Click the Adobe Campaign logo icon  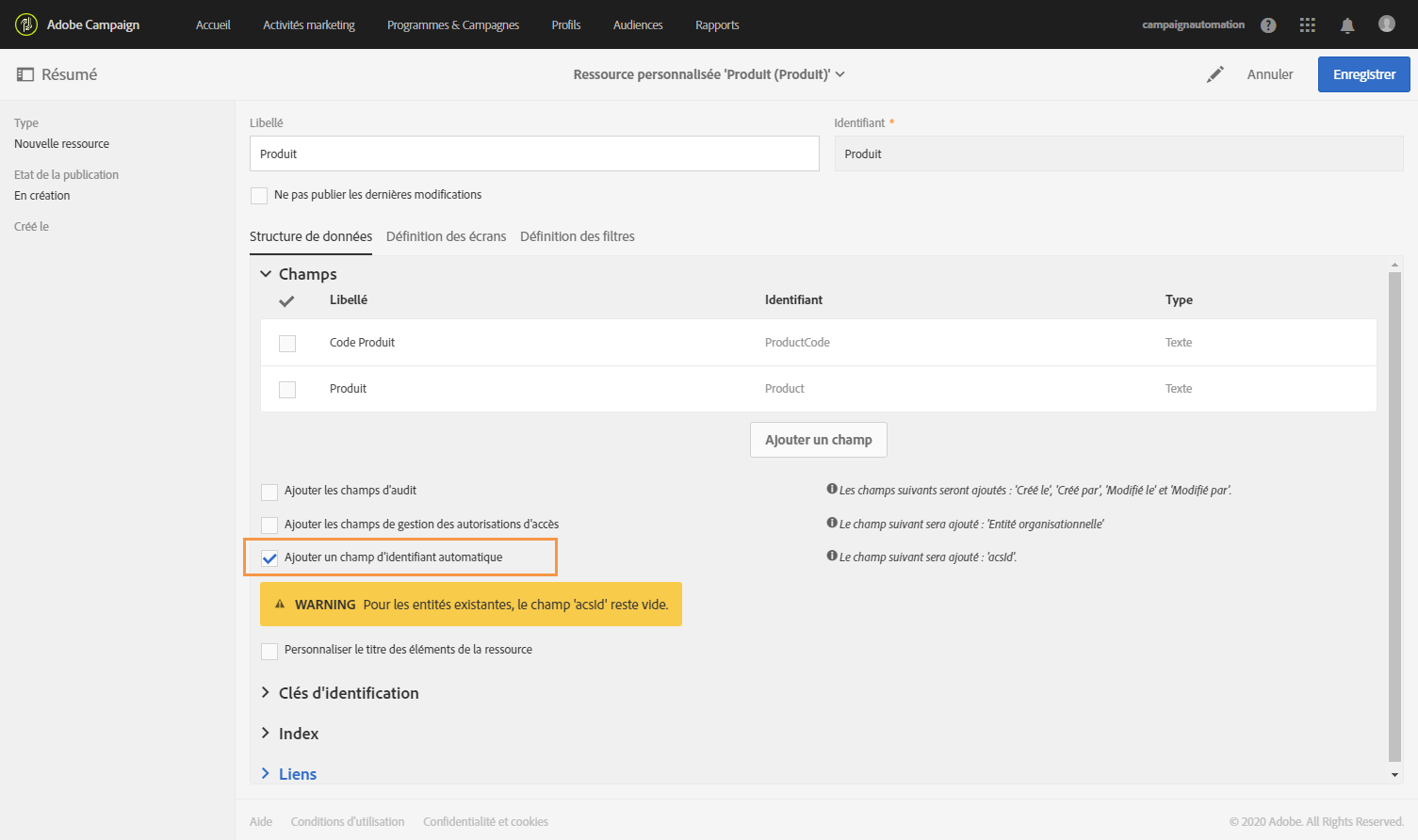(26, 24)
